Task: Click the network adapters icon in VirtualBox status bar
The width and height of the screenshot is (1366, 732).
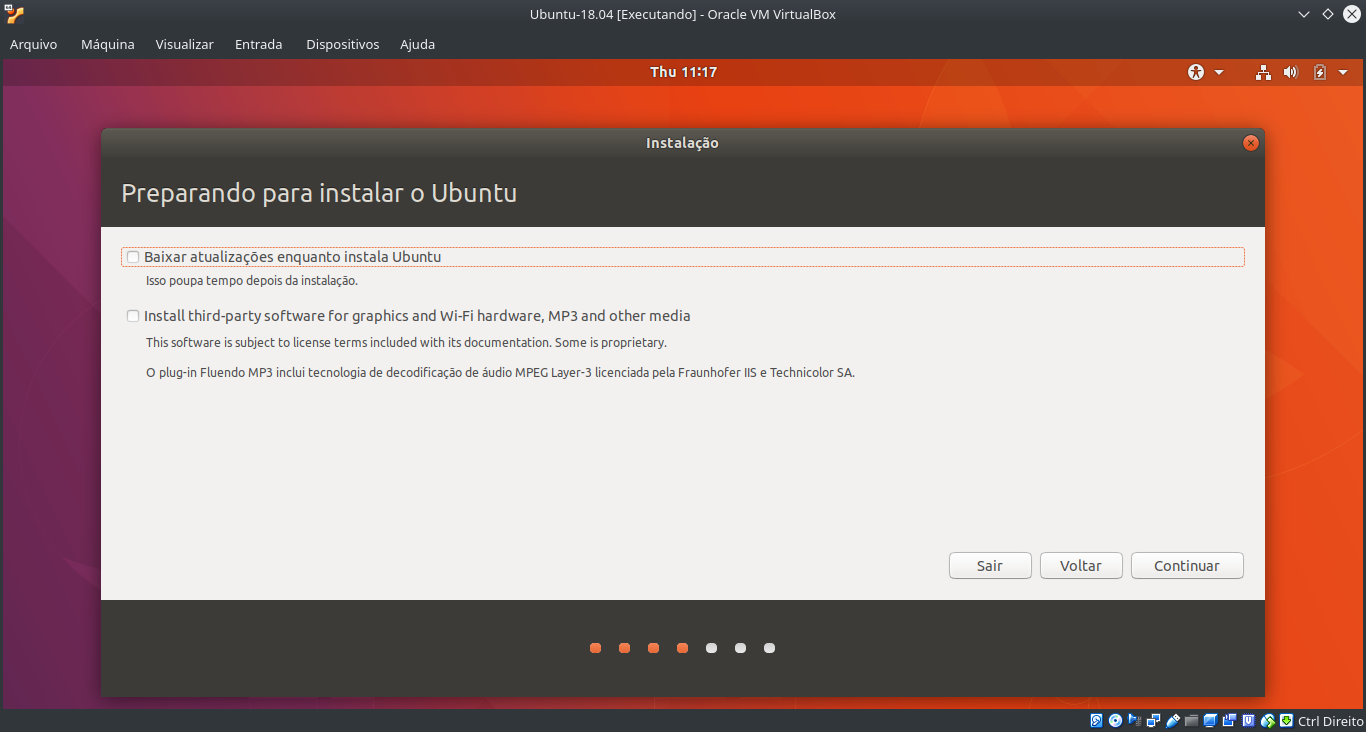Action: coord(1154,720)
